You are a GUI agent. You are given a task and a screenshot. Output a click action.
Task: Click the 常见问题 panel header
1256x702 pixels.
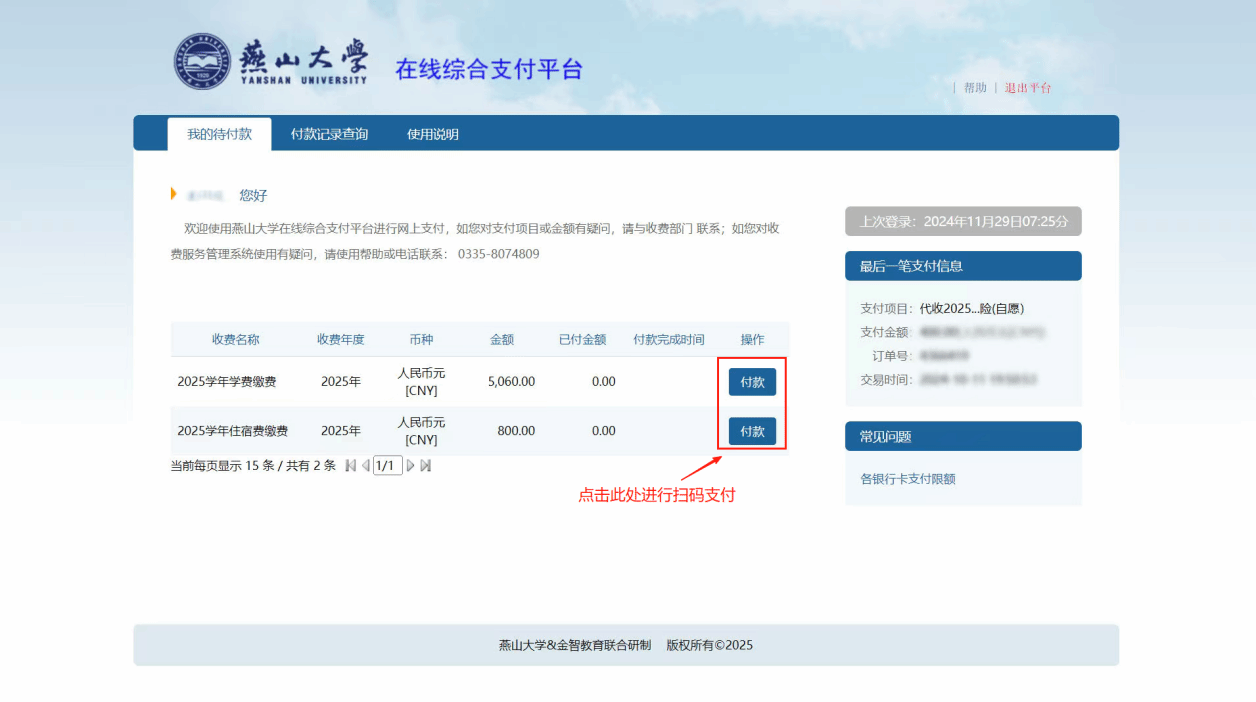tap(962, 436)
